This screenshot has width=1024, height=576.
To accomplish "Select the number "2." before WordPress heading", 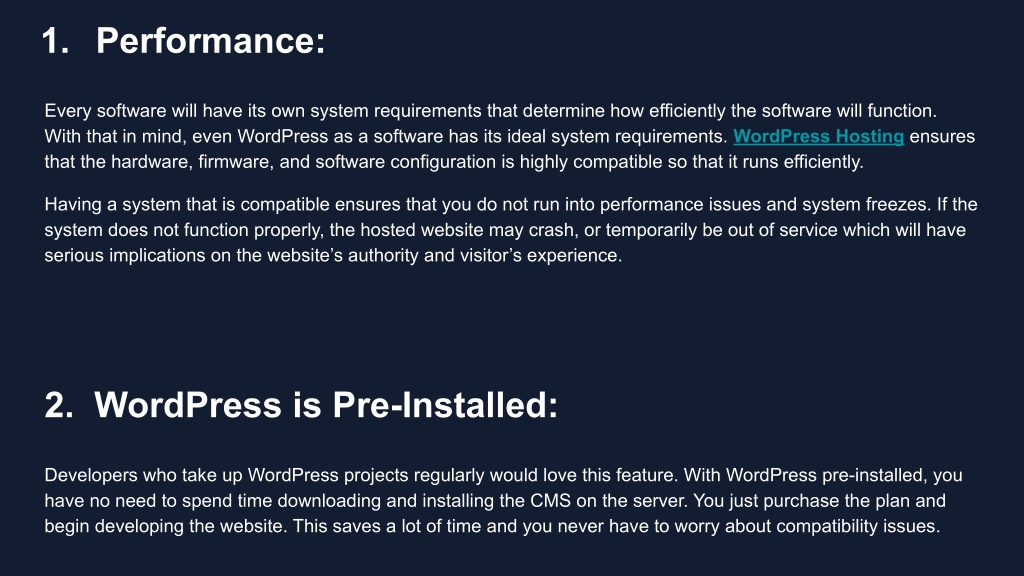I will point(59,405).
